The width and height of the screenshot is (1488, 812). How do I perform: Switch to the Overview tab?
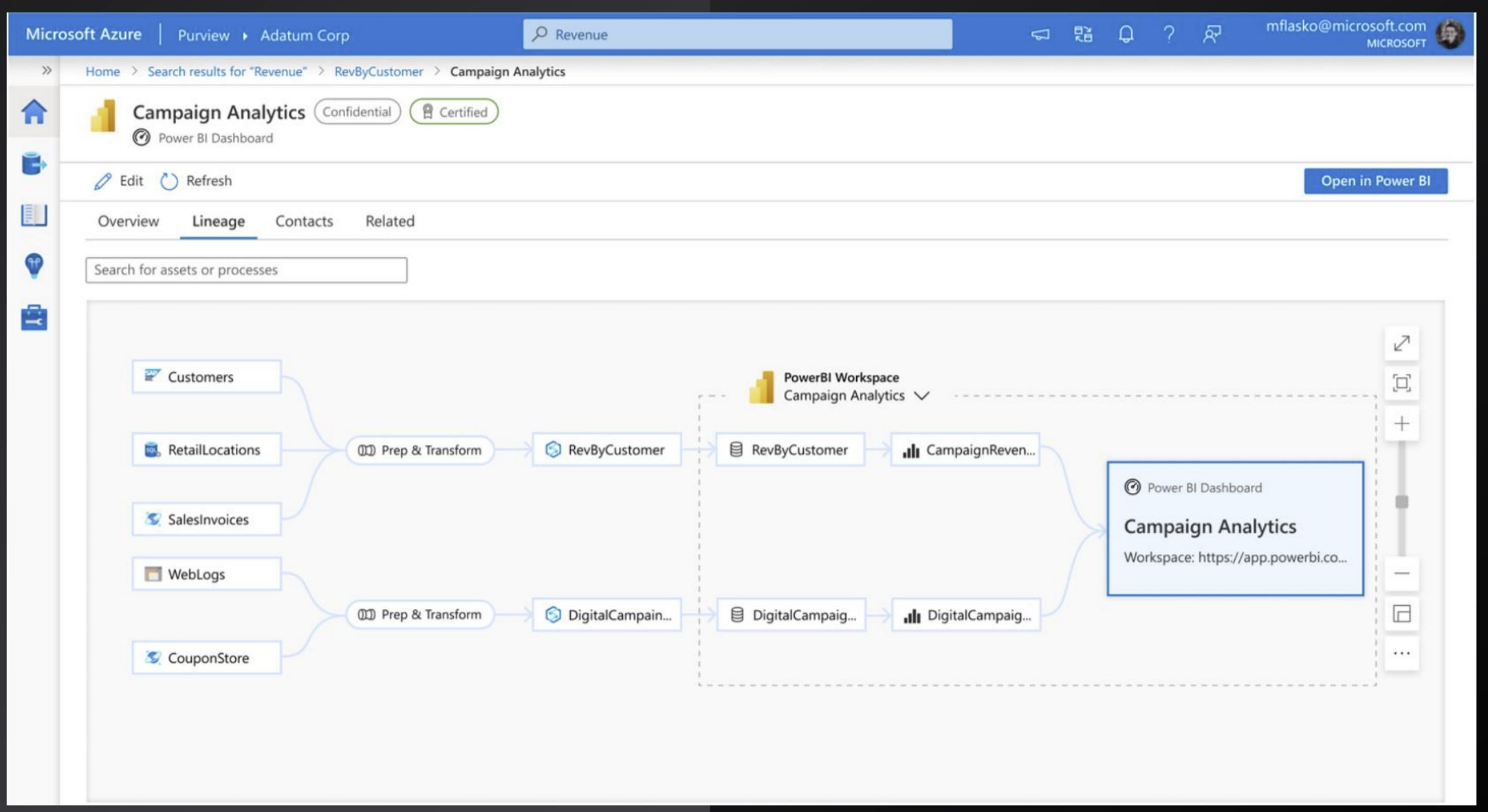click(x=128, y=221)
